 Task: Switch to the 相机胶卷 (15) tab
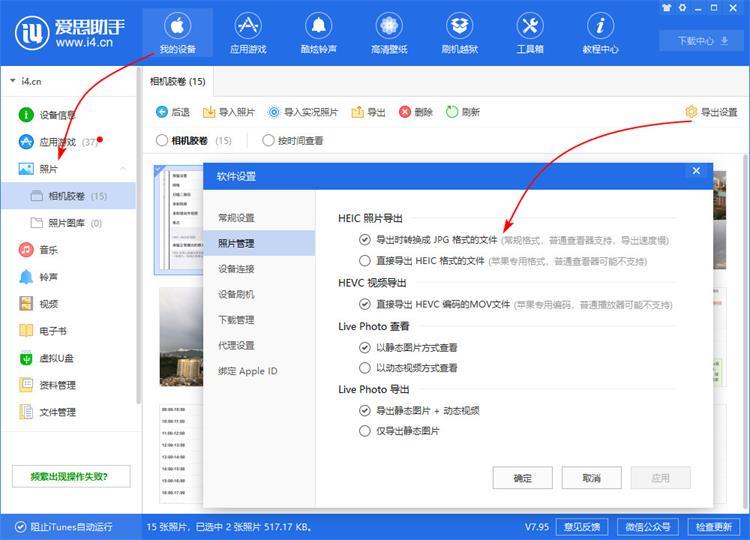(x=177, y=82)
